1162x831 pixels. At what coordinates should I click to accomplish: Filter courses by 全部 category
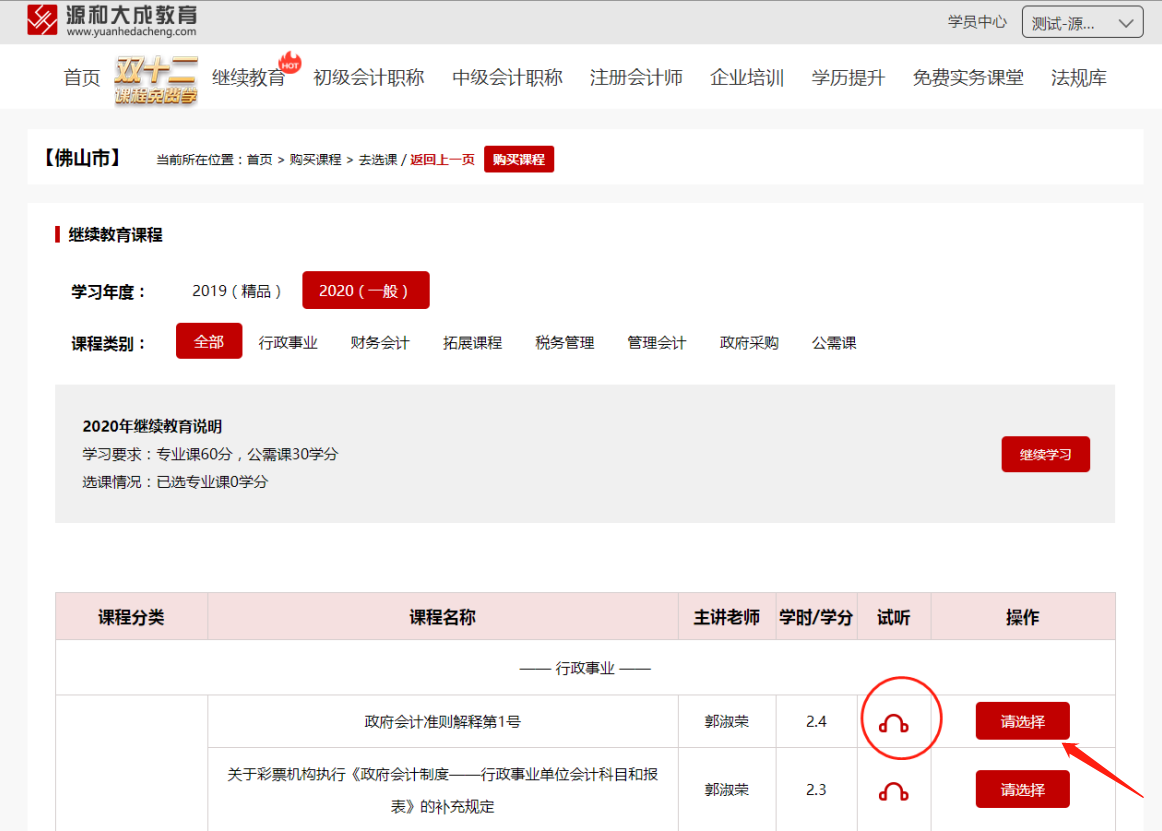tap(209, 342)
